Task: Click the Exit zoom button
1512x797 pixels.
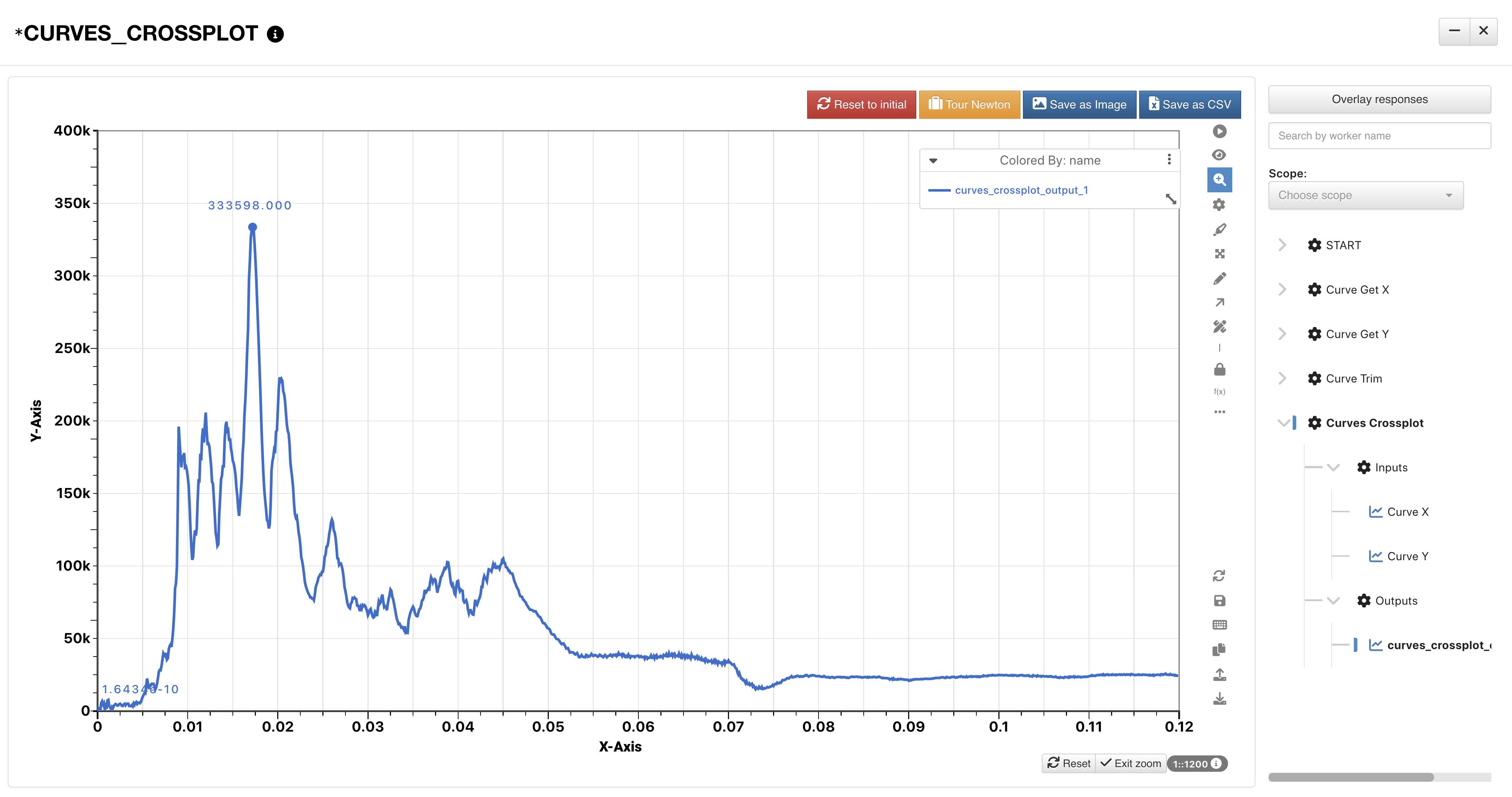Action: (1131, 764)
